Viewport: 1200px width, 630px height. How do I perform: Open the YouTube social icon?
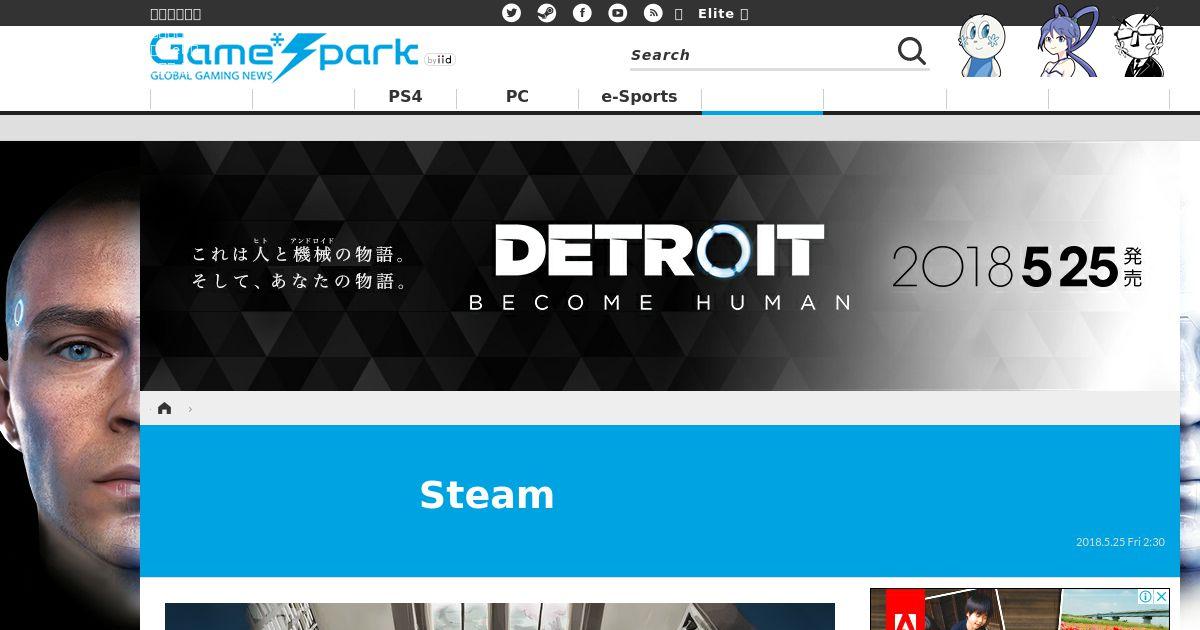click(x=618, y=13)
